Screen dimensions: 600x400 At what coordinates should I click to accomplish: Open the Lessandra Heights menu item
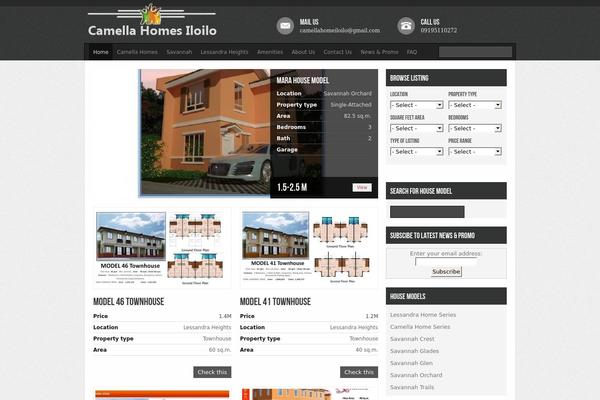[224, 52]
